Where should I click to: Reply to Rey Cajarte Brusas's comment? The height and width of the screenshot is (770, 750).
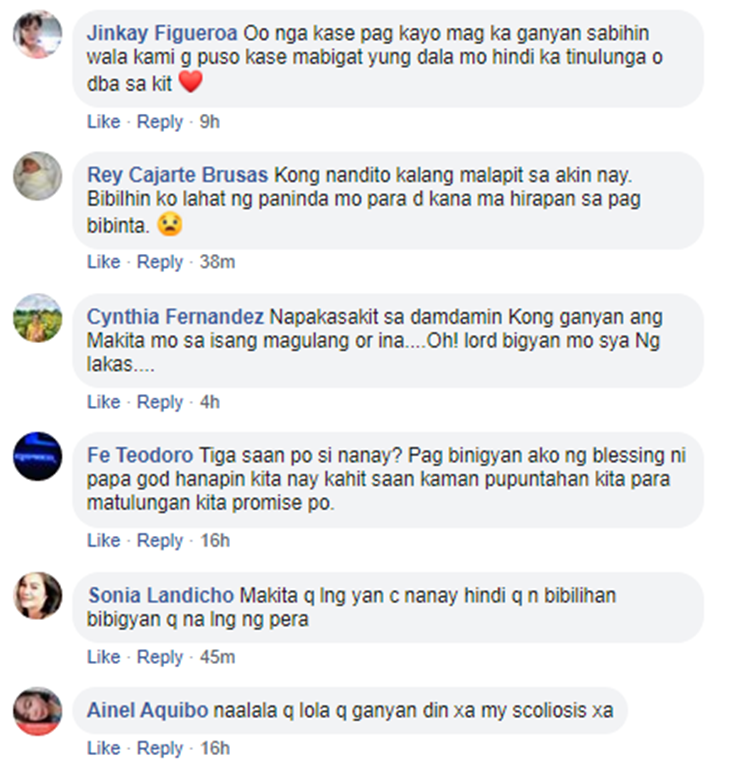pyautogui.click(x=160, y=262)
